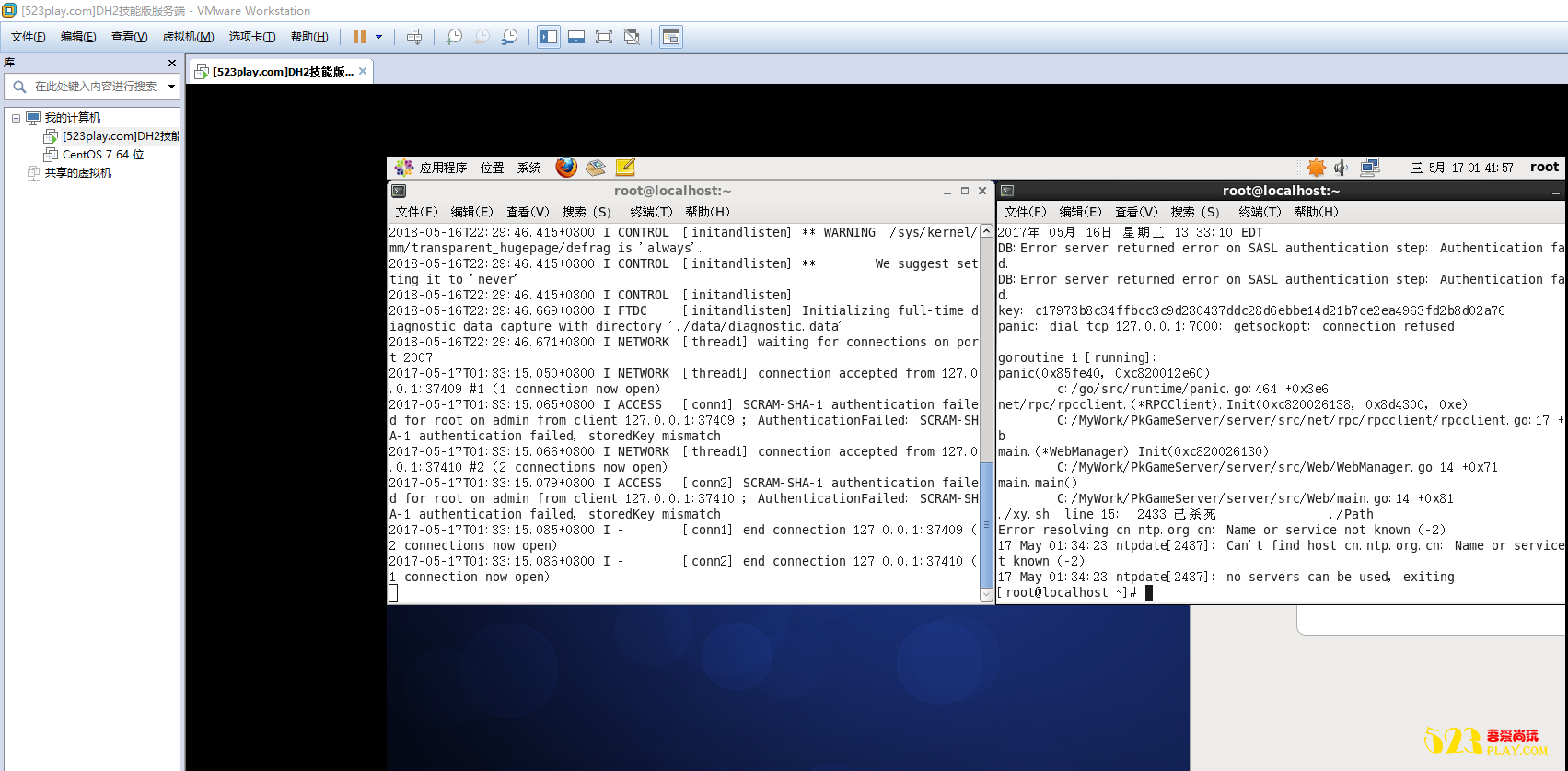Open VMware 帮助(H) menu
This screenshot has height=771, width=1568.
309,37
